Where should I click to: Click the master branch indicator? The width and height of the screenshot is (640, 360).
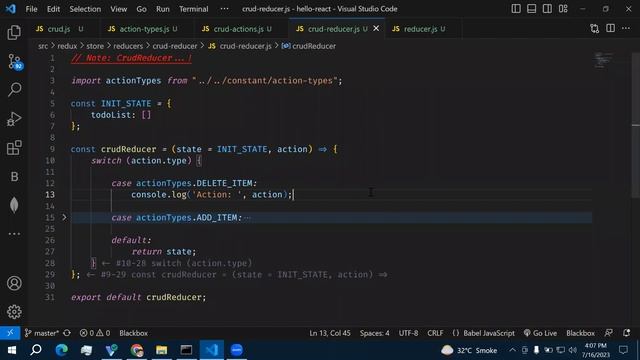[42, 333]
